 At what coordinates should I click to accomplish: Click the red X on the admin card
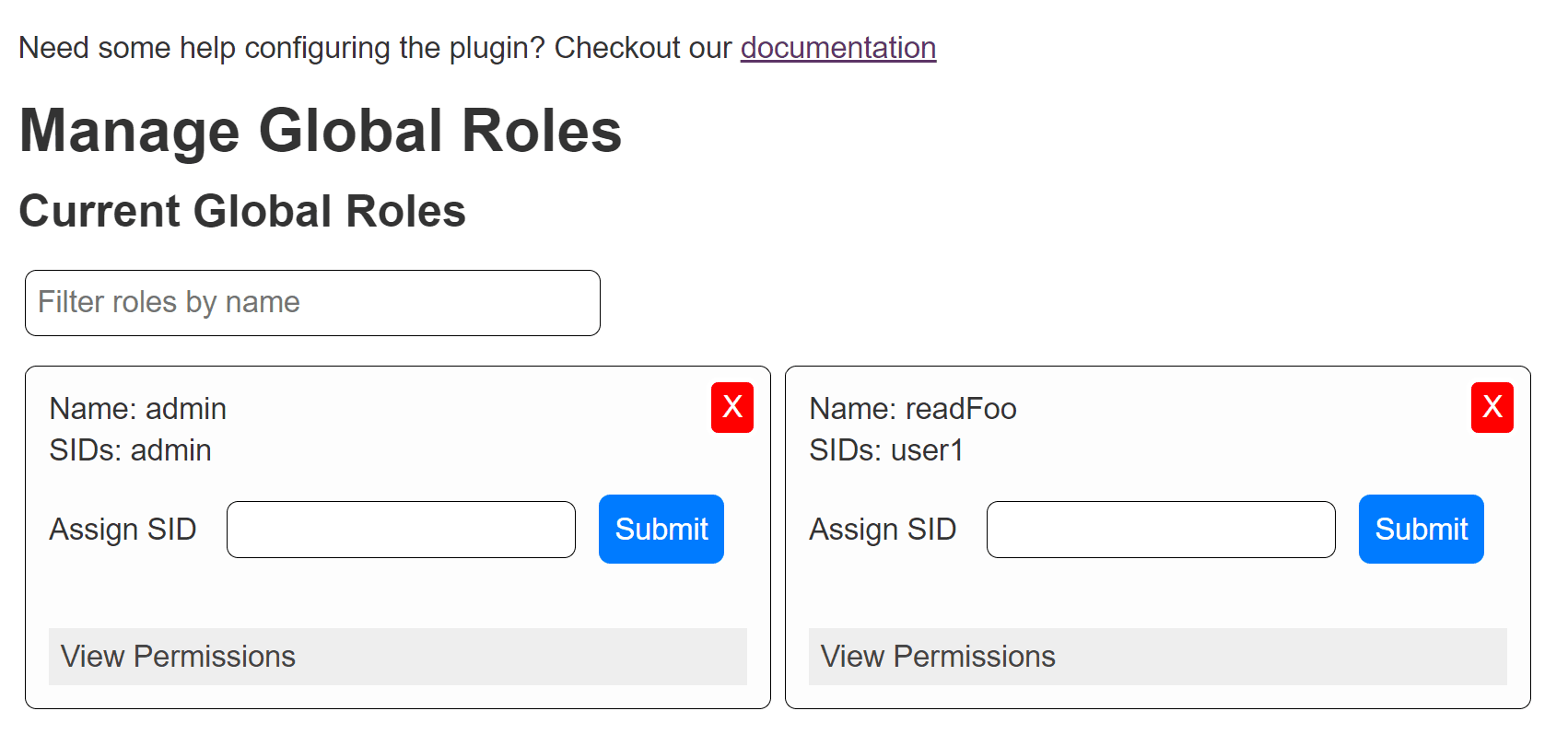[731, 408]
